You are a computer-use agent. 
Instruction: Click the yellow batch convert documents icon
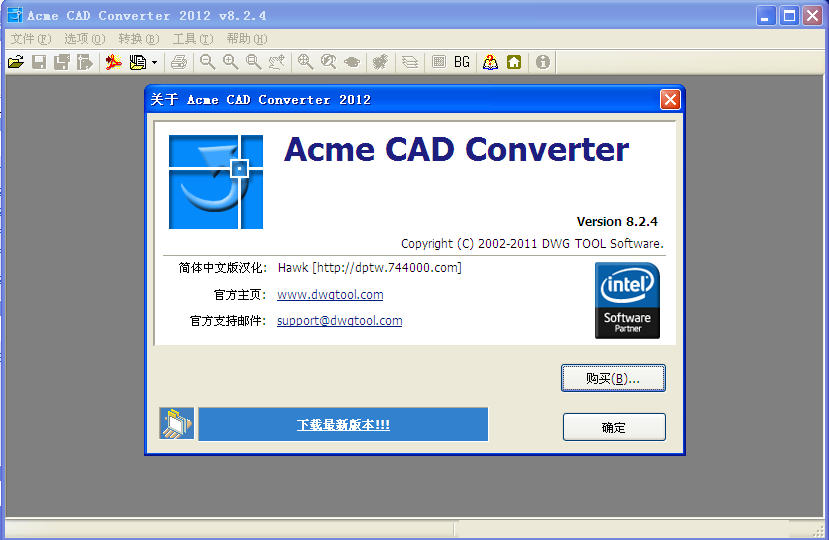pyautogui.click(x=137, y=62)
